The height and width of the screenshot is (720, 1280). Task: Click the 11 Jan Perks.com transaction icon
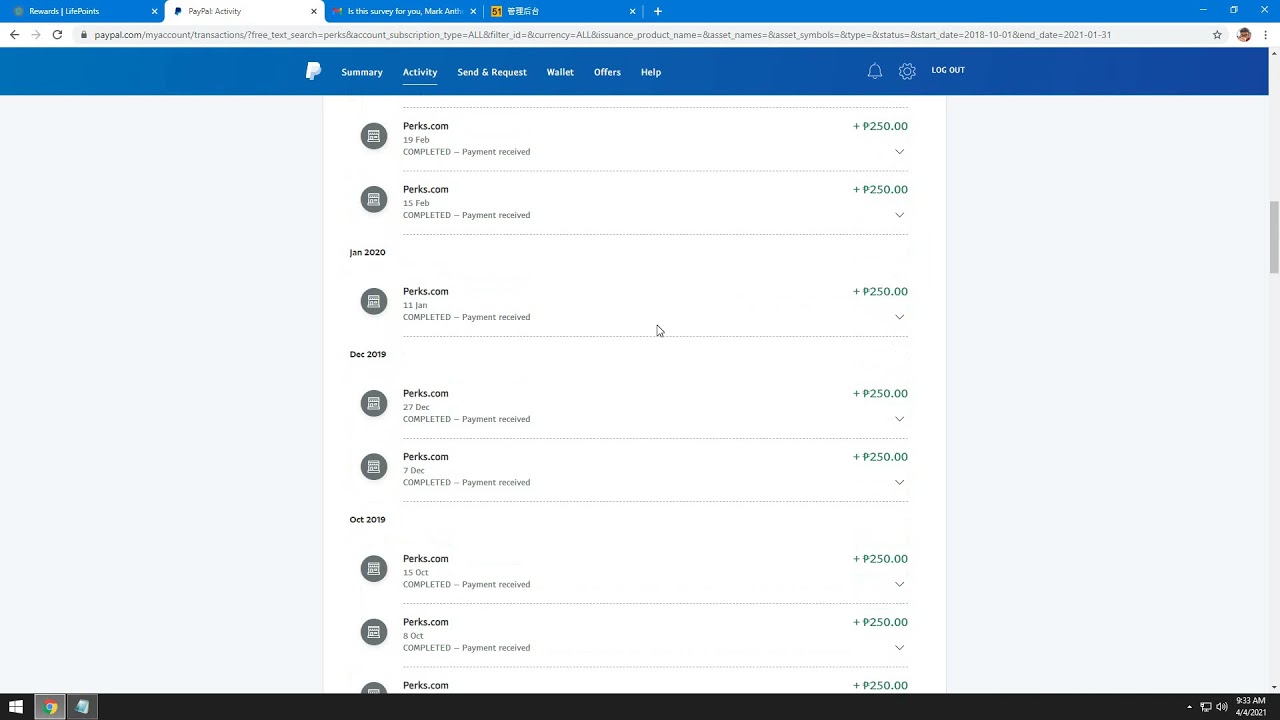coord(374,301)
